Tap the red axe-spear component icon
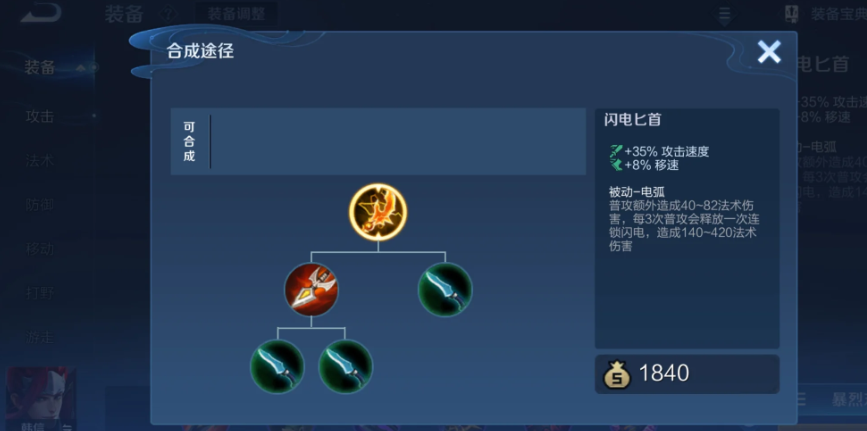Image resolution: width=867 pixels, height=431 pixels. coord(311,289)
